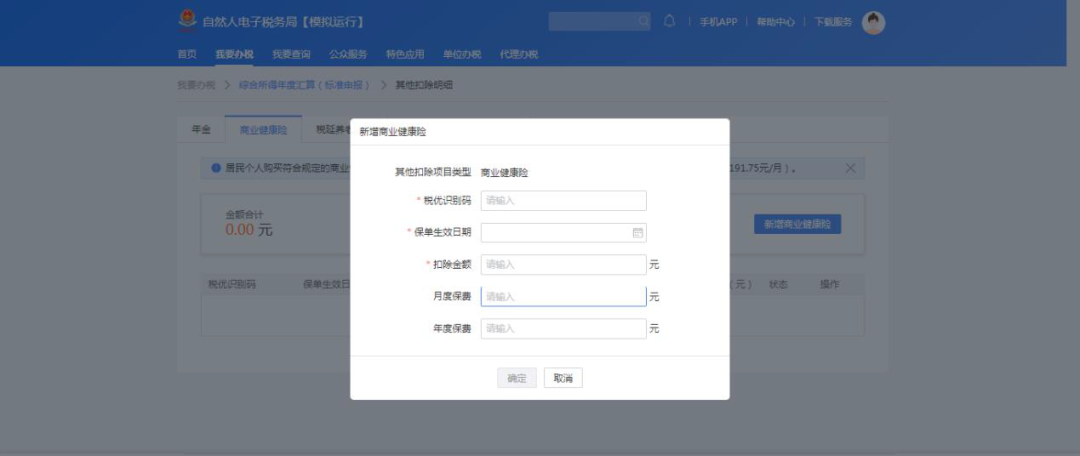Go to 公众服务 in the navigation bar
This screenshot has height=456, width=1080.
coord(348,54)
